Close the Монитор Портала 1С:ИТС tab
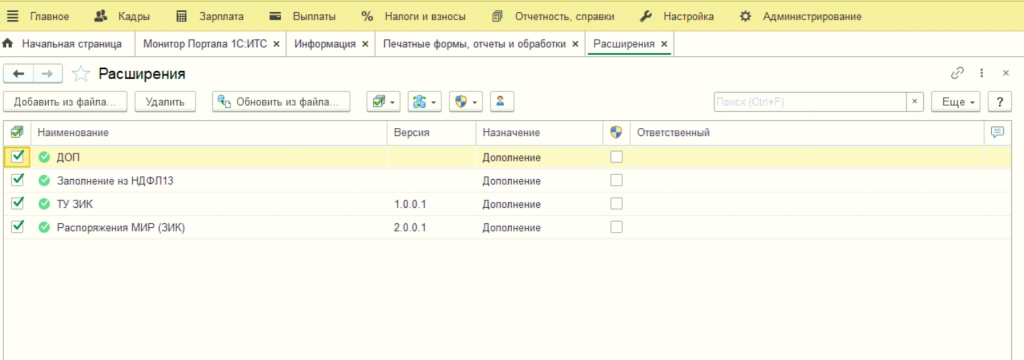This screenshot has width=1024, height=360. pos(276,44)
